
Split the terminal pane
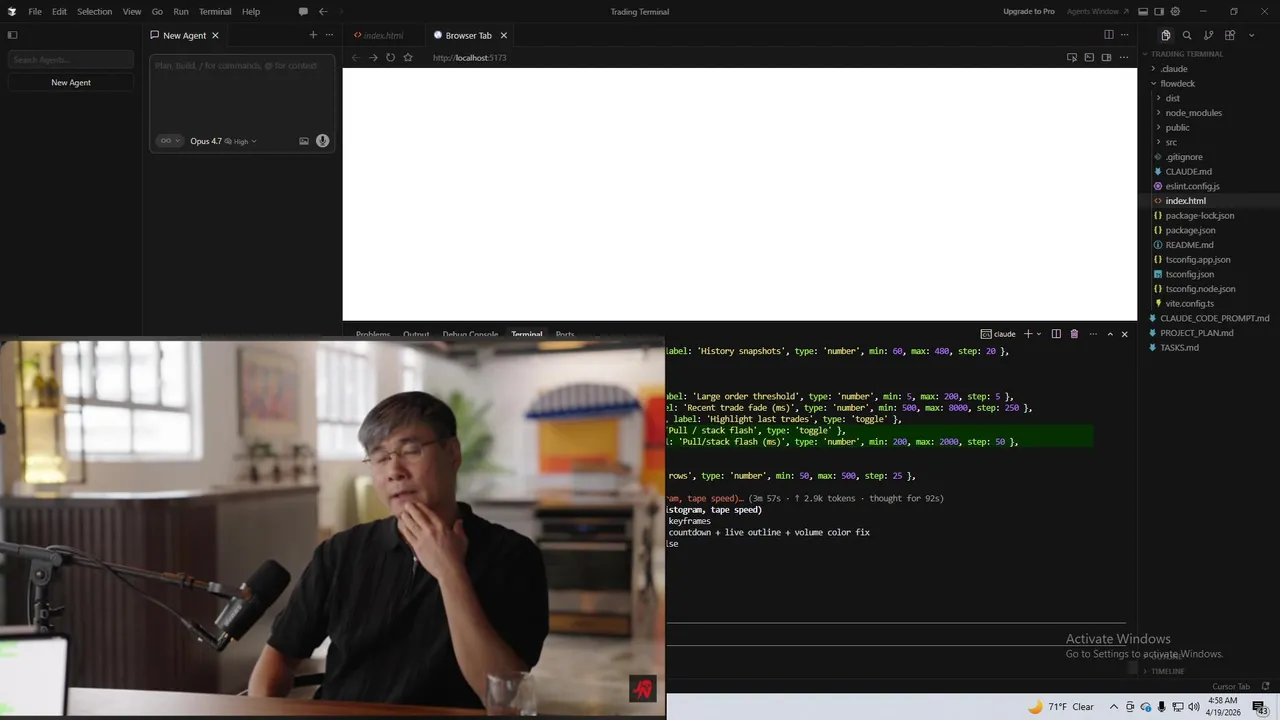coord(1056,334)
